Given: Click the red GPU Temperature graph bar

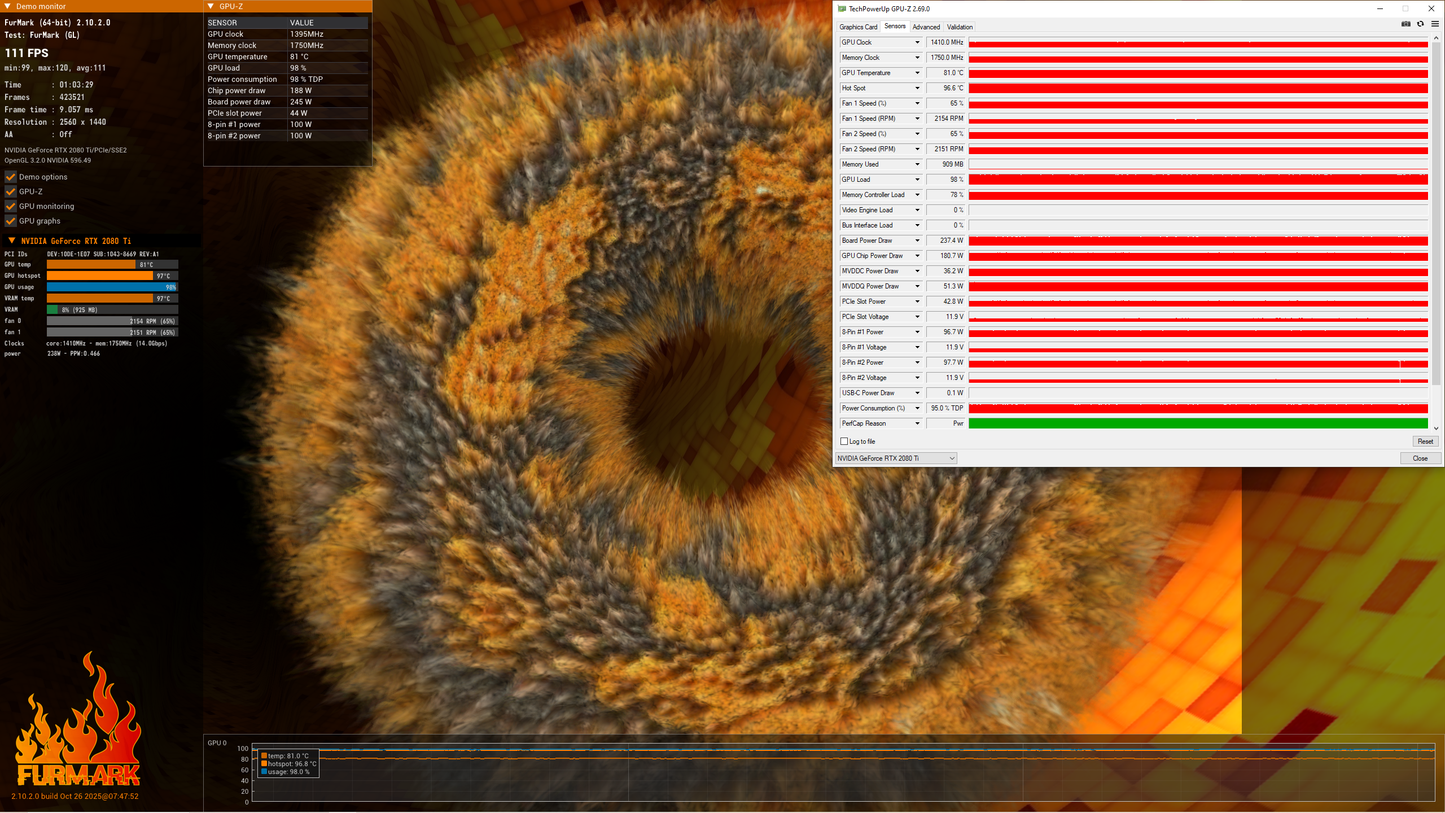Looking at the screenshot, I should click(1198, 73).
